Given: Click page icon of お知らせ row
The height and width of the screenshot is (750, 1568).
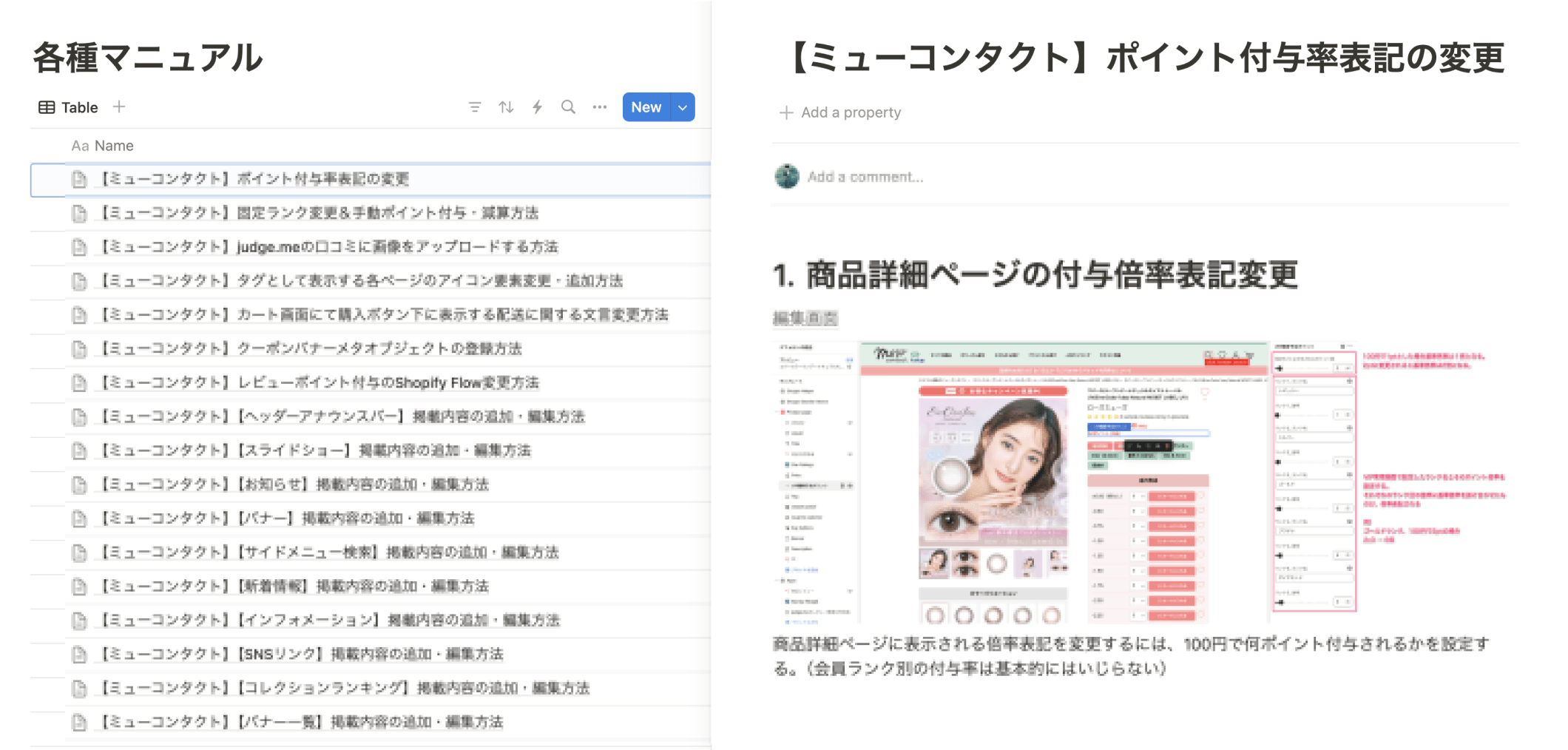Looking at the screenshot, I should (79, 484).
